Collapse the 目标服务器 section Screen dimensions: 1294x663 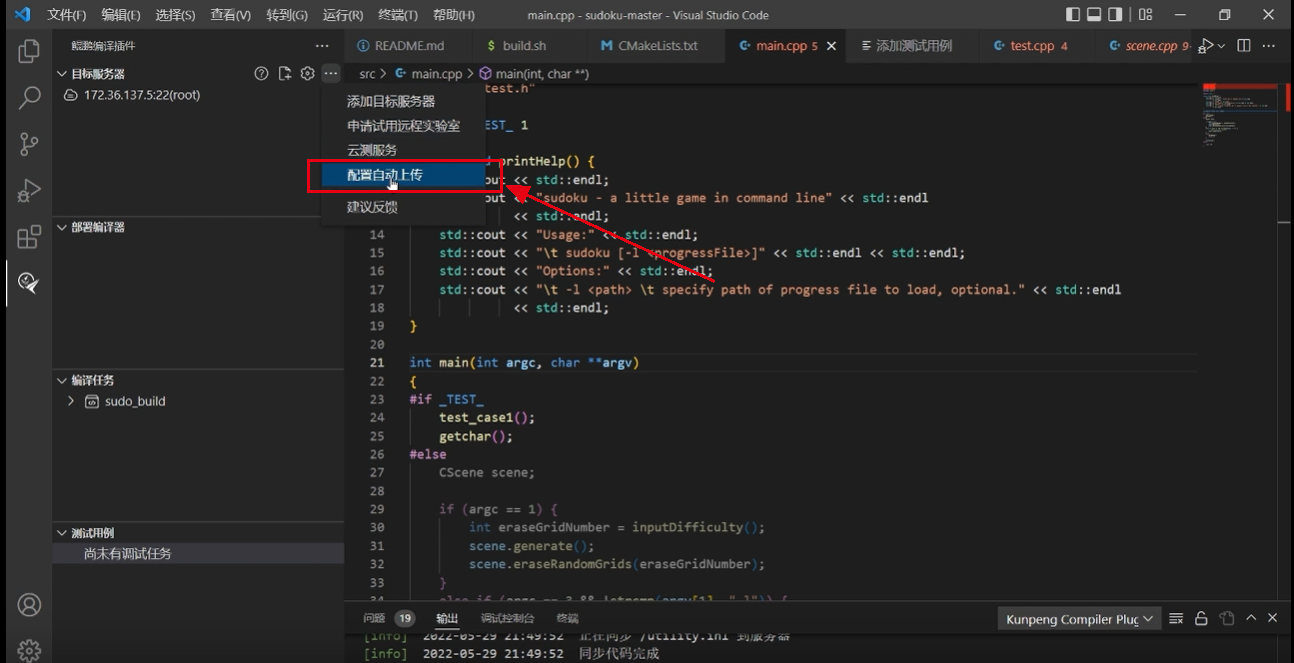(x=62, y=74)
